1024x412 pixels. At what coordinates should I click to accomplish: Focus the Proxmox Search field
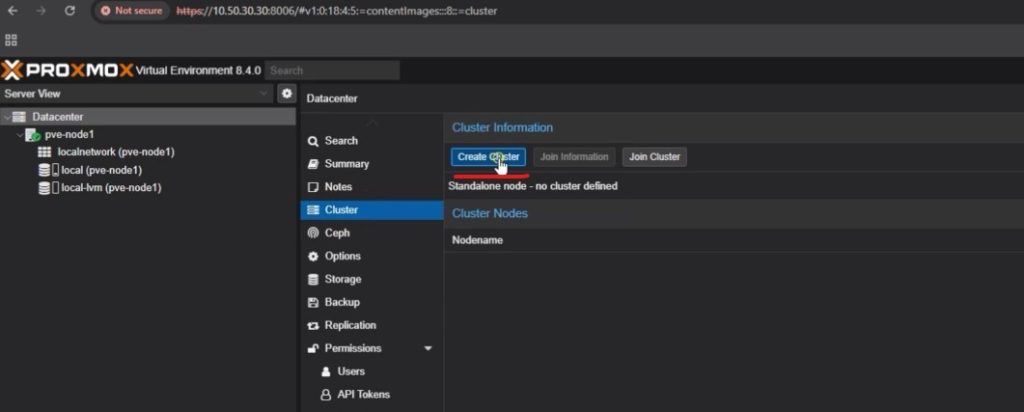(x=332, y=71)
